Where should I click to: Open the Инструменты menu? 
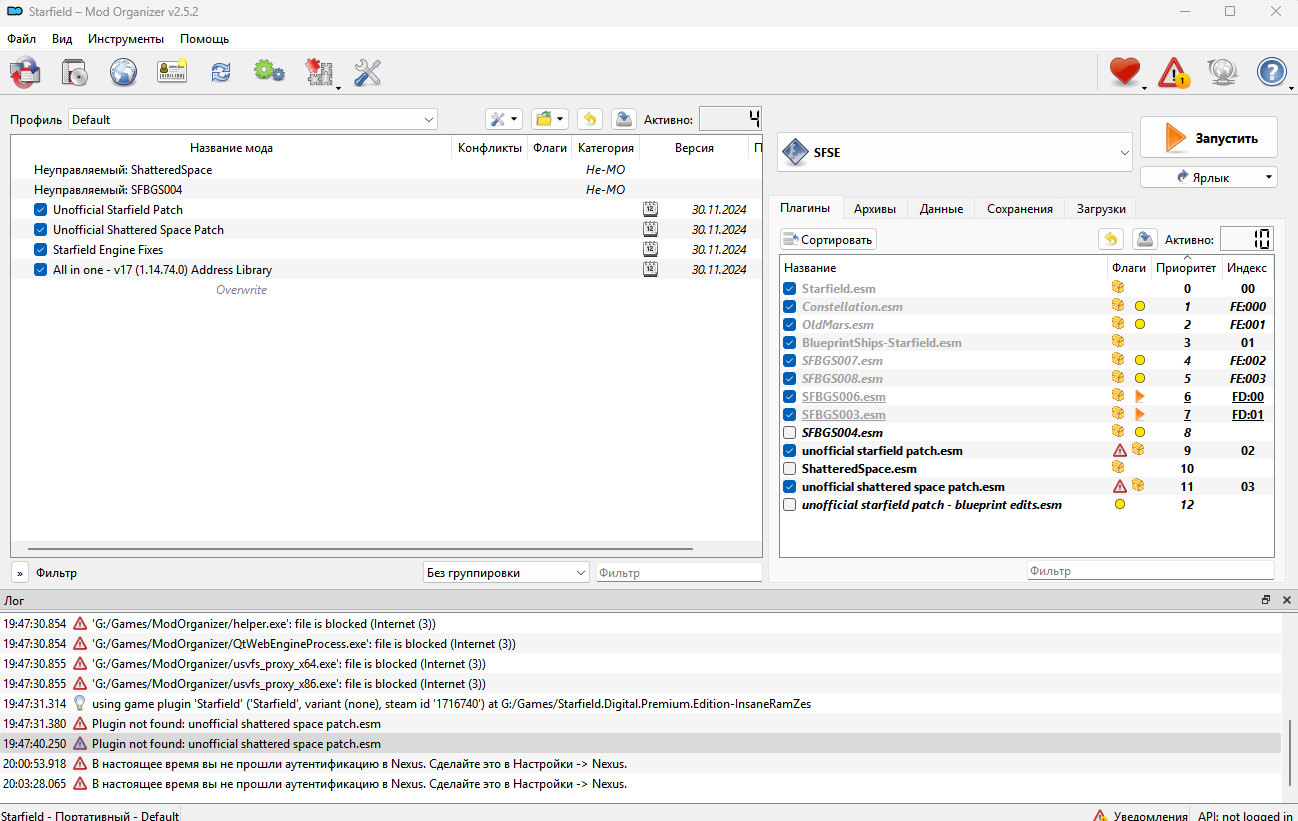coord(126,39)
